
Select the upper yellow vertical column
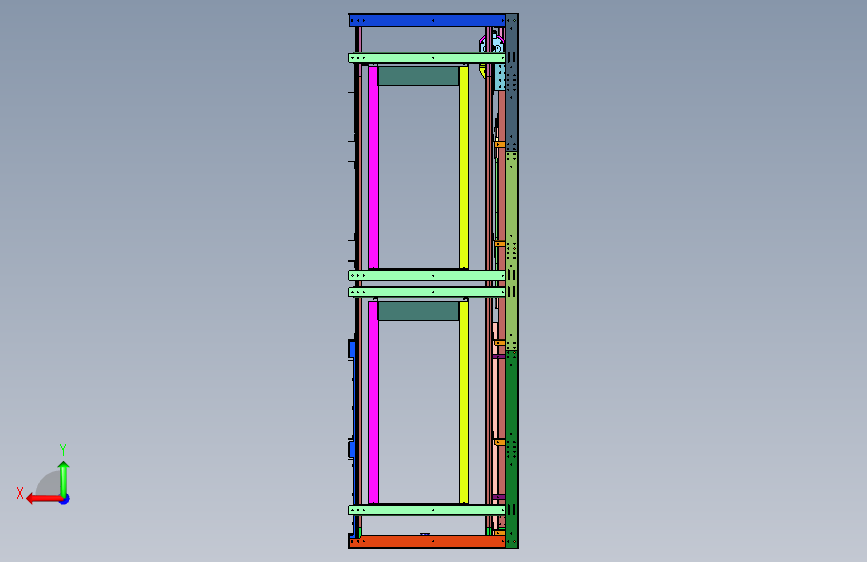[464, 168]
